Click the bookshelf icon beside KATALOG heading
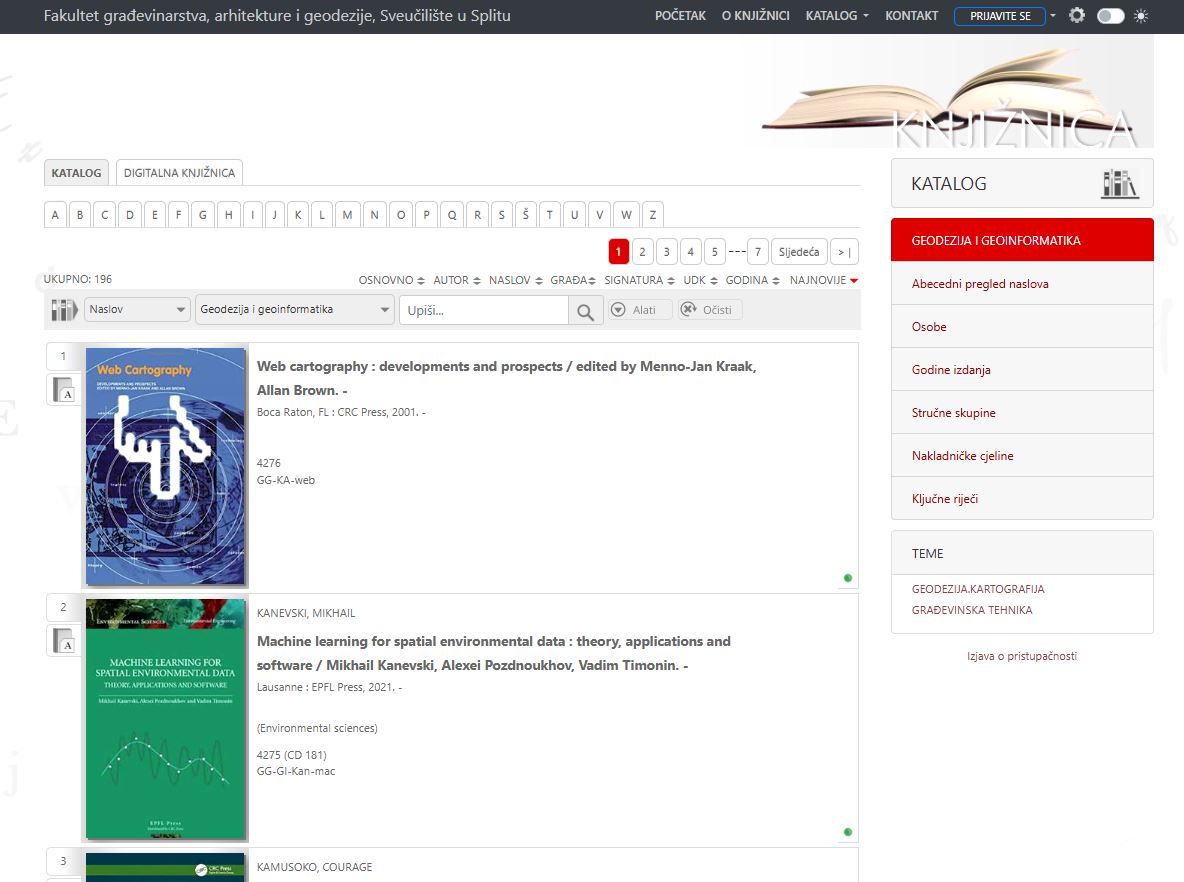The width and height of the screenshot is (1184, 882). coord(1119,184)
